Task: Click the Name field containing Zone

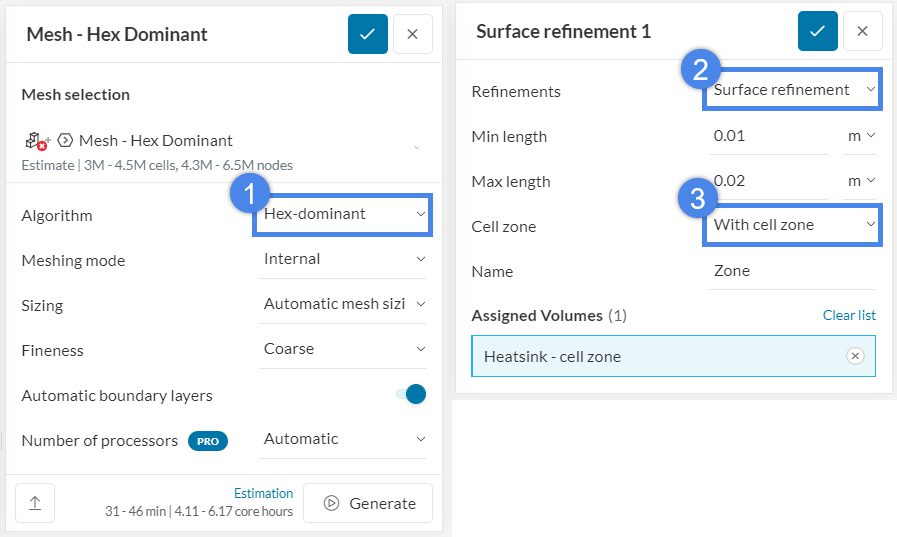Action: coord(790,271)
